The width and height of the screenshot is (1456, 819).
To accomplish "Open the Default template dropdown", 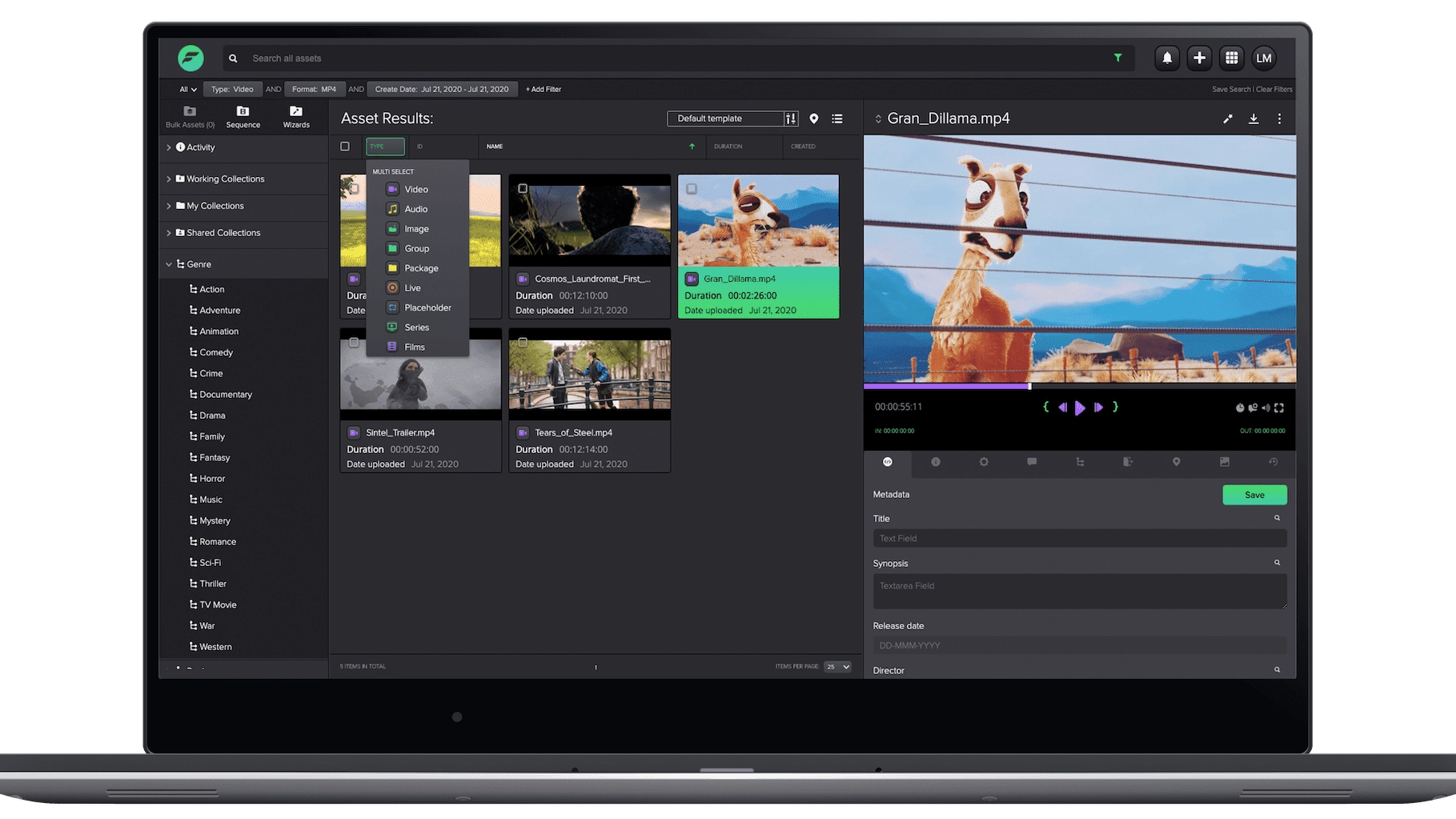I will tap(726, 118).
